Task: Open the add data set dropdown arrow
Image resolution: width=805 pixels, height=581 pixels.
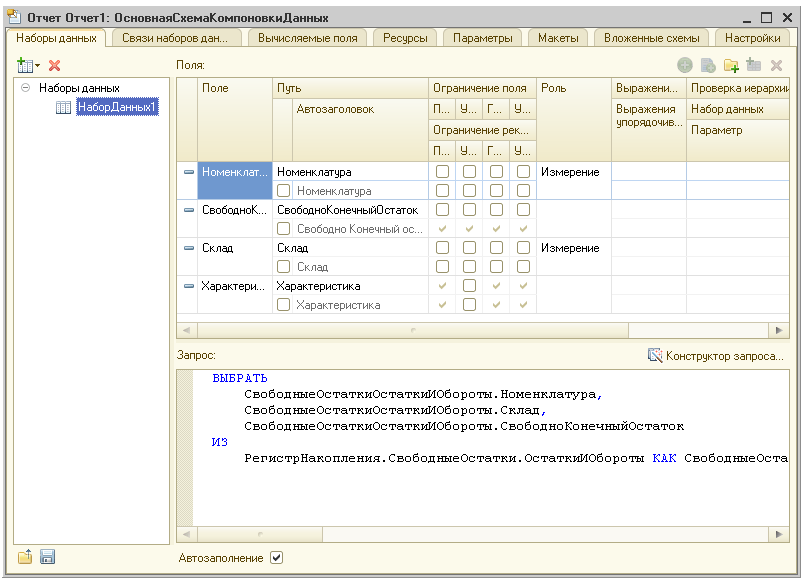Action: (x=38, y=66)
